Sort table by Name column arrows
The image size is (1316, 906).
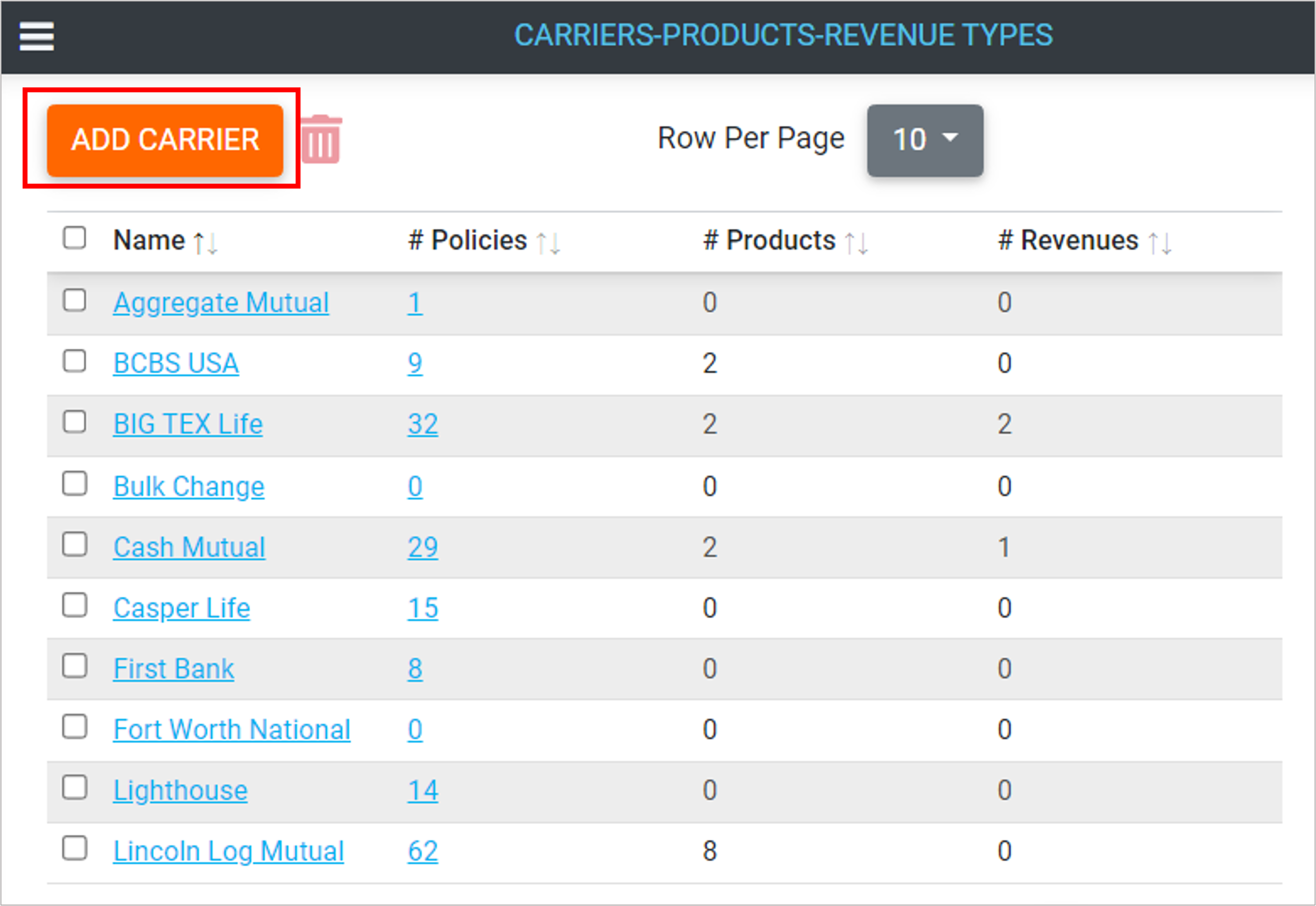click(205, 243)
